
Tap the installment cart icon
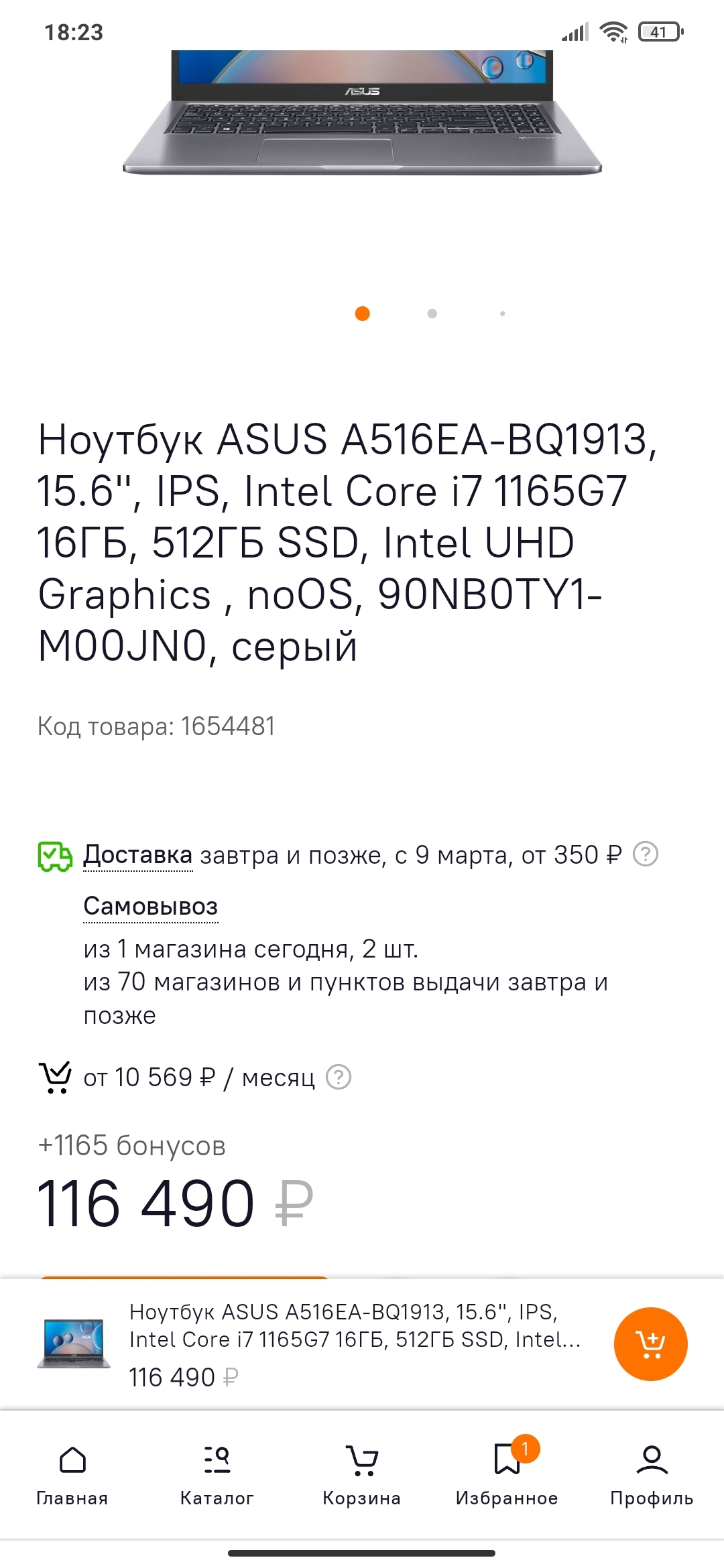55,1077
